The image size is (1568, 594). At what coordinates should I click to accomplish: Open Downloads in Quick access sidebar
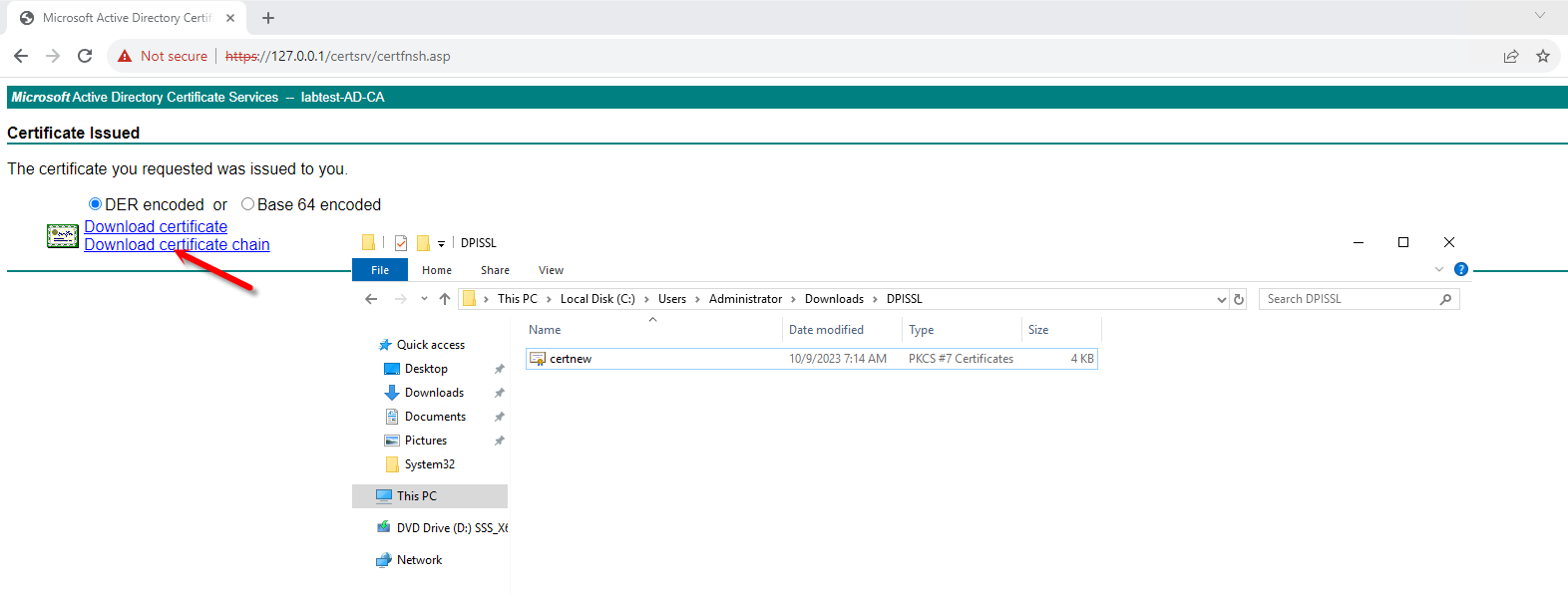tap(434, 393)
